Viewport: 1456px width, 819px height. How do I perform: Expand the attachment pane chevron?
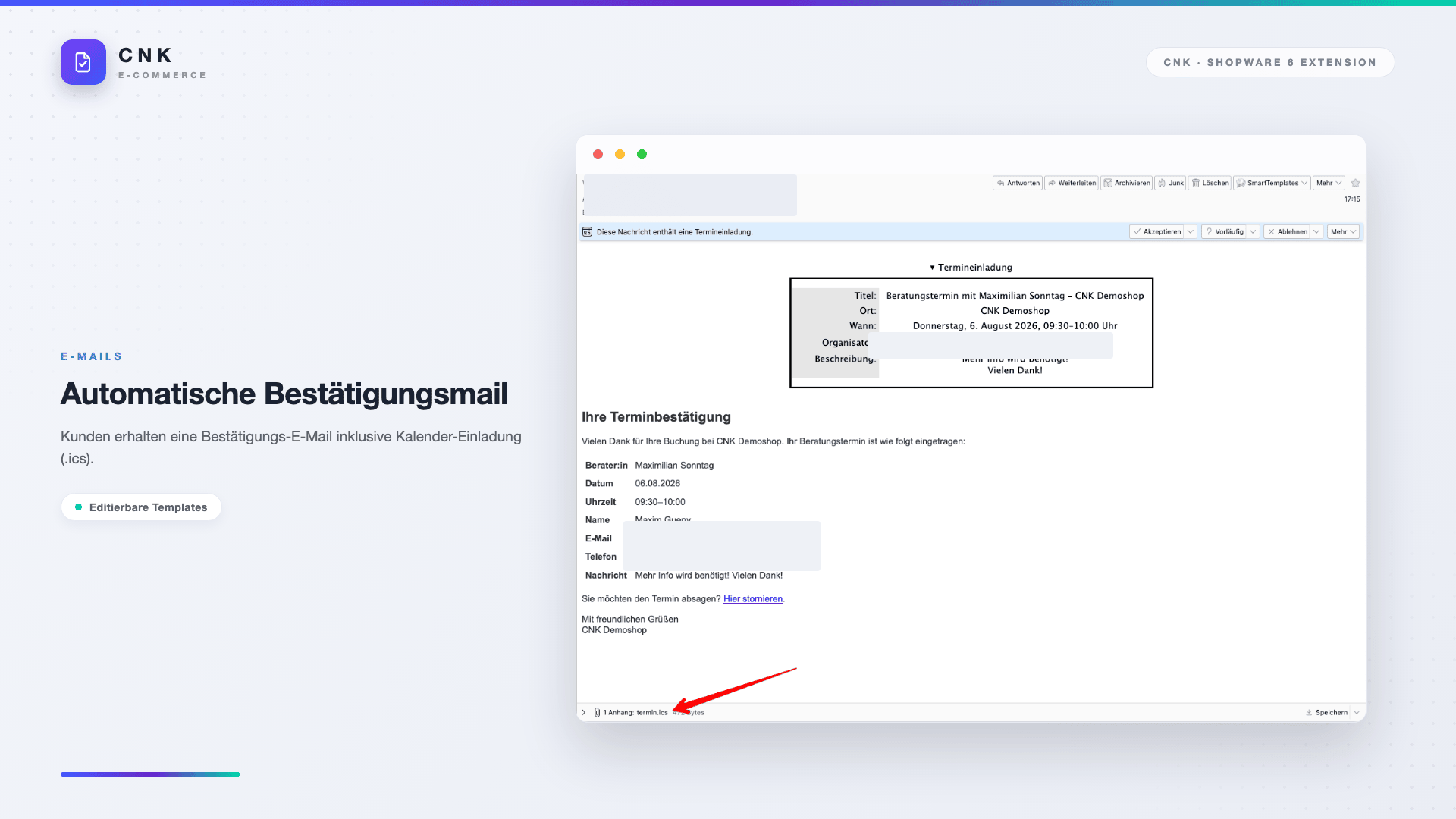pos(583,713)
